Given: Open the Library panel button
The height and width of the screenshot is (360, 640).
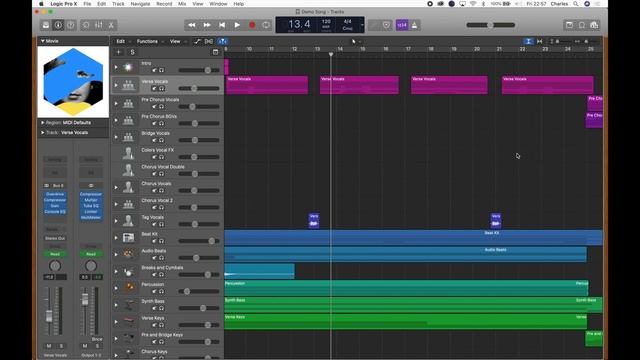Looking at the screenshot, I should click(46, 25).
